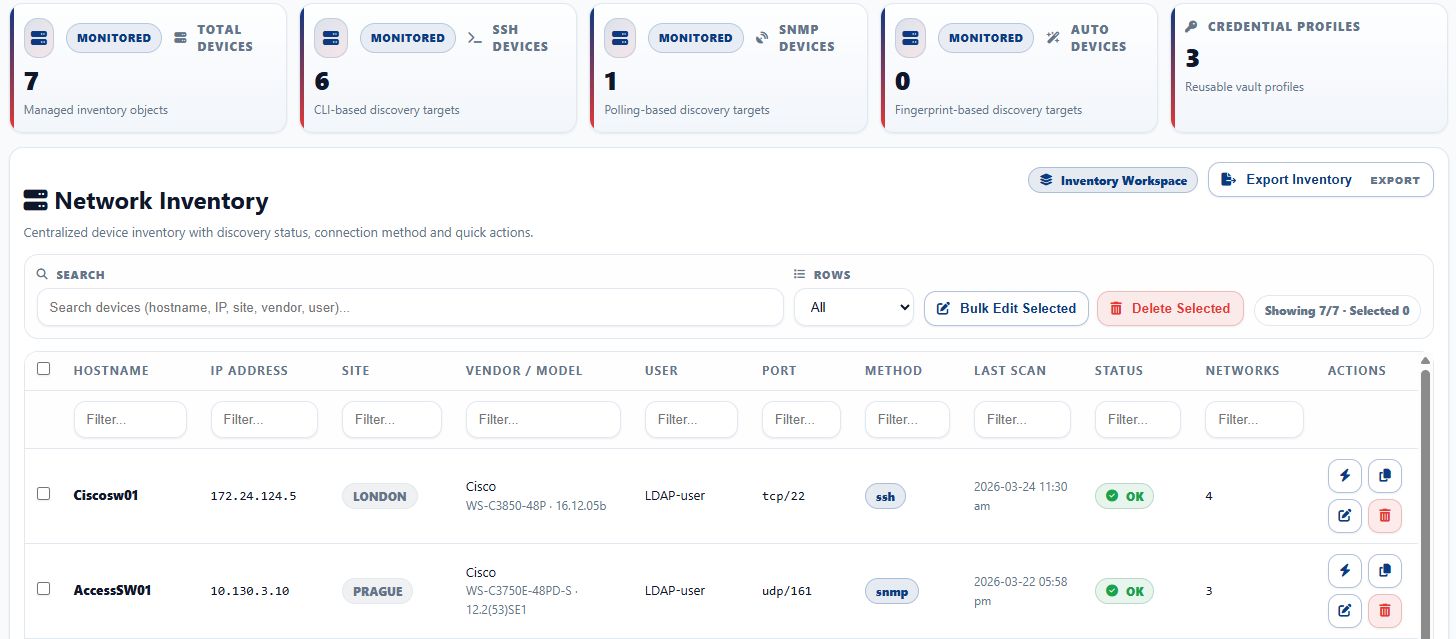Click the Site column filter box
The width and height of the screenshot is (1456, 639).
click(x=392, y=420)
